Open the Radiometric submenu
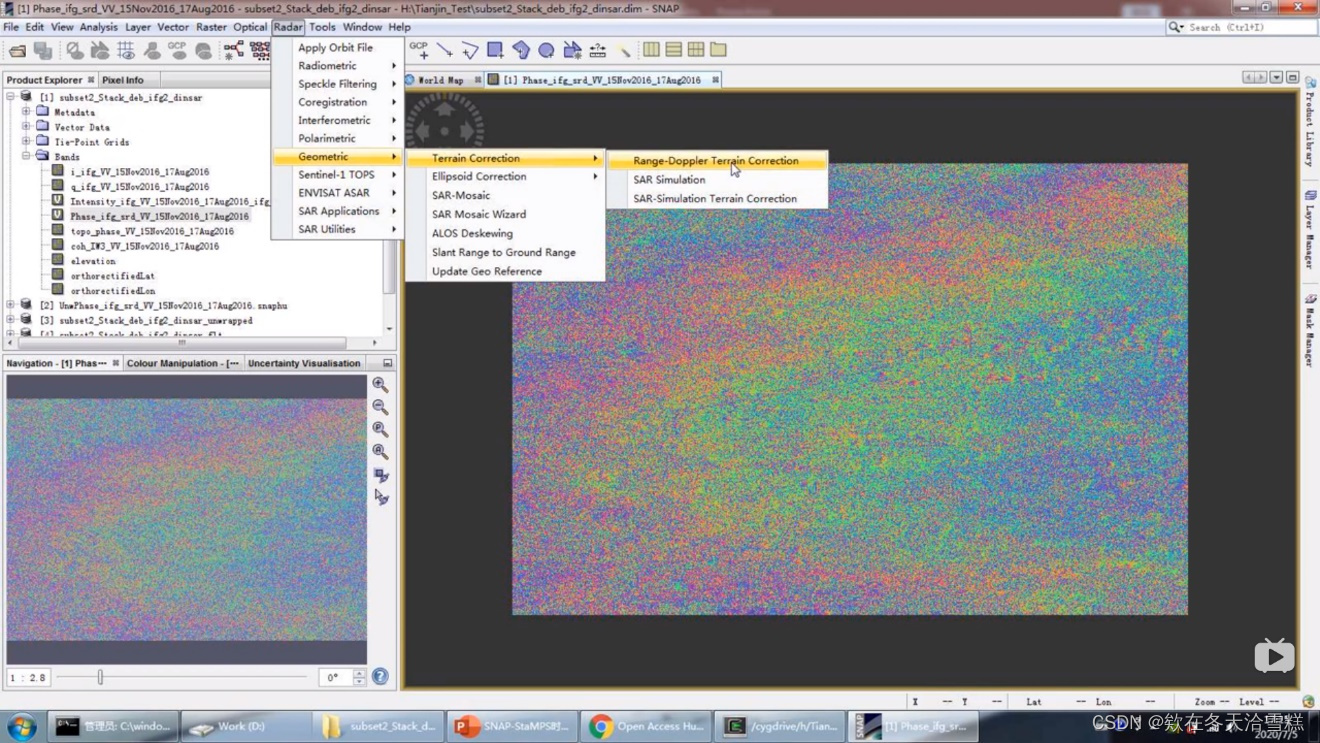Image resolution: width=1320 pixels, height=743 pixels. [x=337, y=66]
